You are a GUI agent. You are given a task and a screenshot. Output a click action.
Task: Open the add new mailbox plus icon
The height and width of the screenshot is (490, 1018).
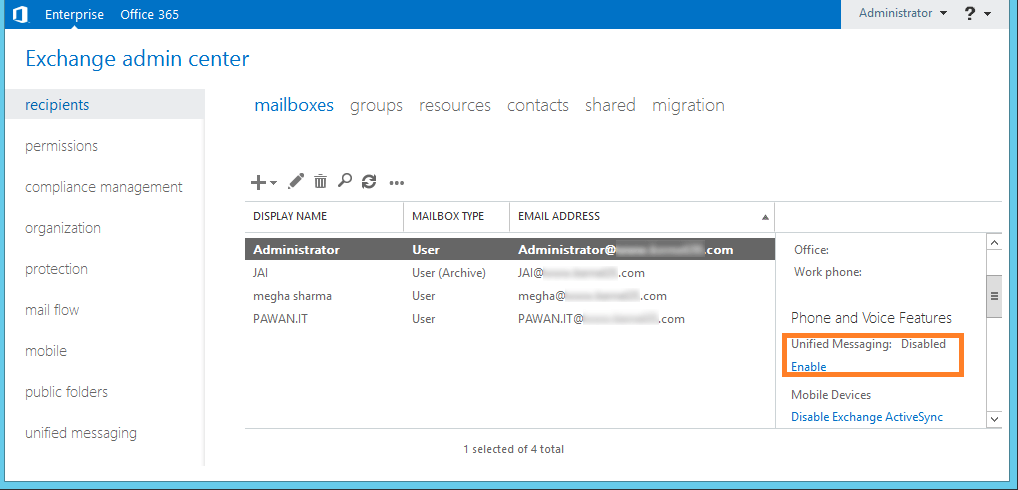(258, 182)
